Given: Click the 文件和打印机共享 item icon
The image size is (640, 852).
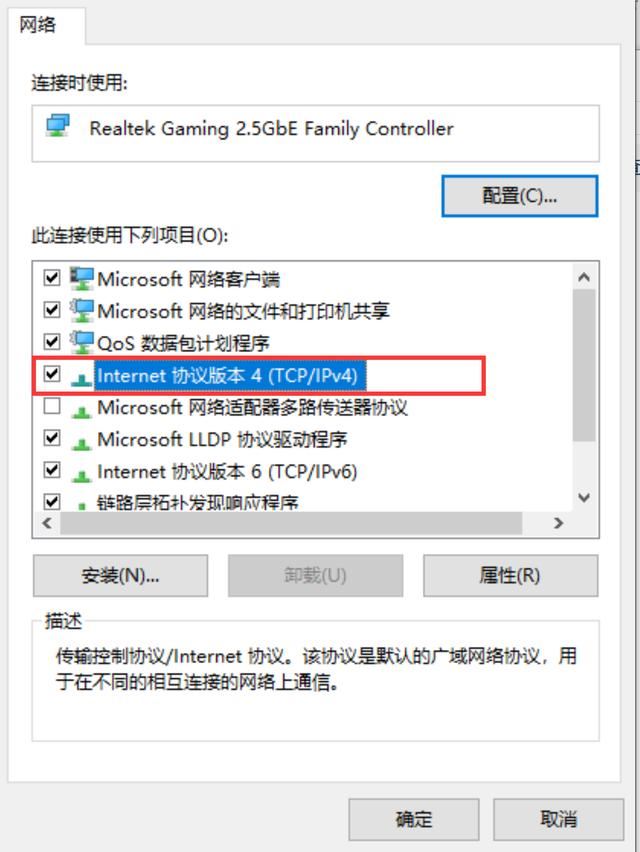Looking at the screenshot, I should pyautogui.click(x=81, y=311).
